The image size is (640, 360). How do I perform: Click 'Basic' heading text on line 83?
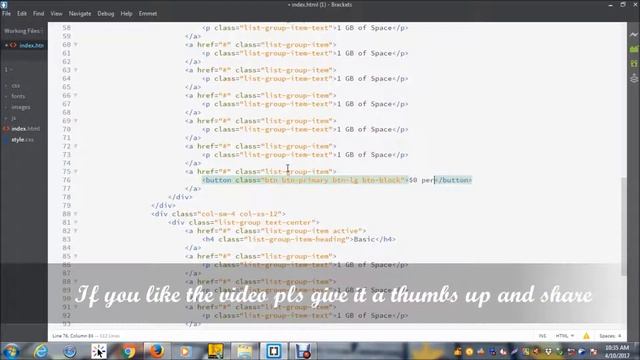tap(364, 239)
